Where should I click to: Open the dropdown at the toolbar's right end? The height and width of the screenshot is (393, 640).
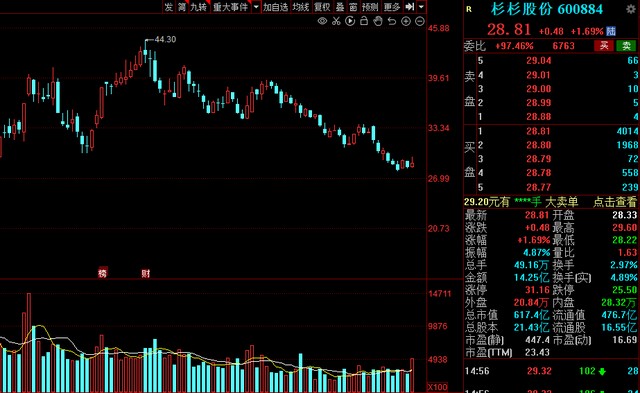[x=421, y=7]
